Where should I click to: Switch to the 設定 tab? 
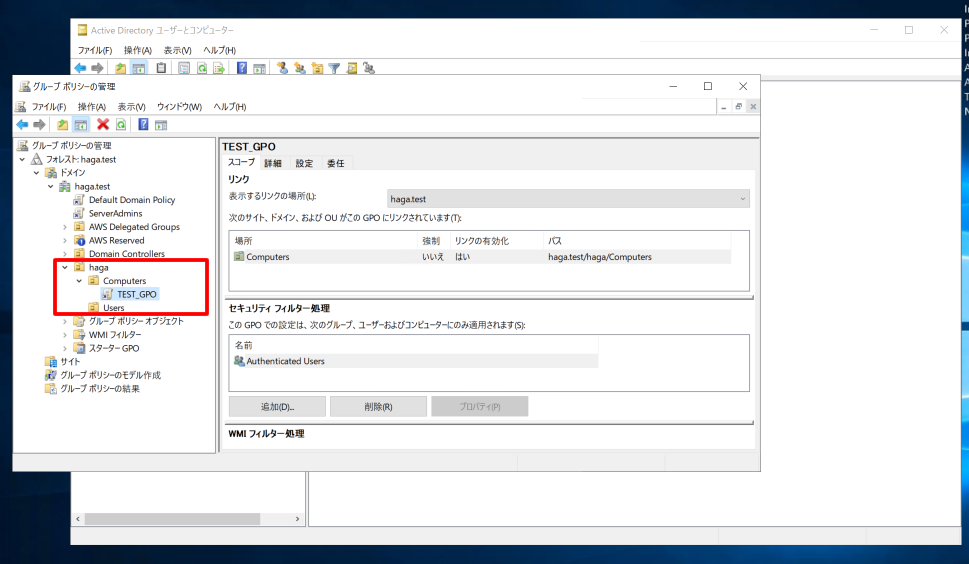[304, 163]
